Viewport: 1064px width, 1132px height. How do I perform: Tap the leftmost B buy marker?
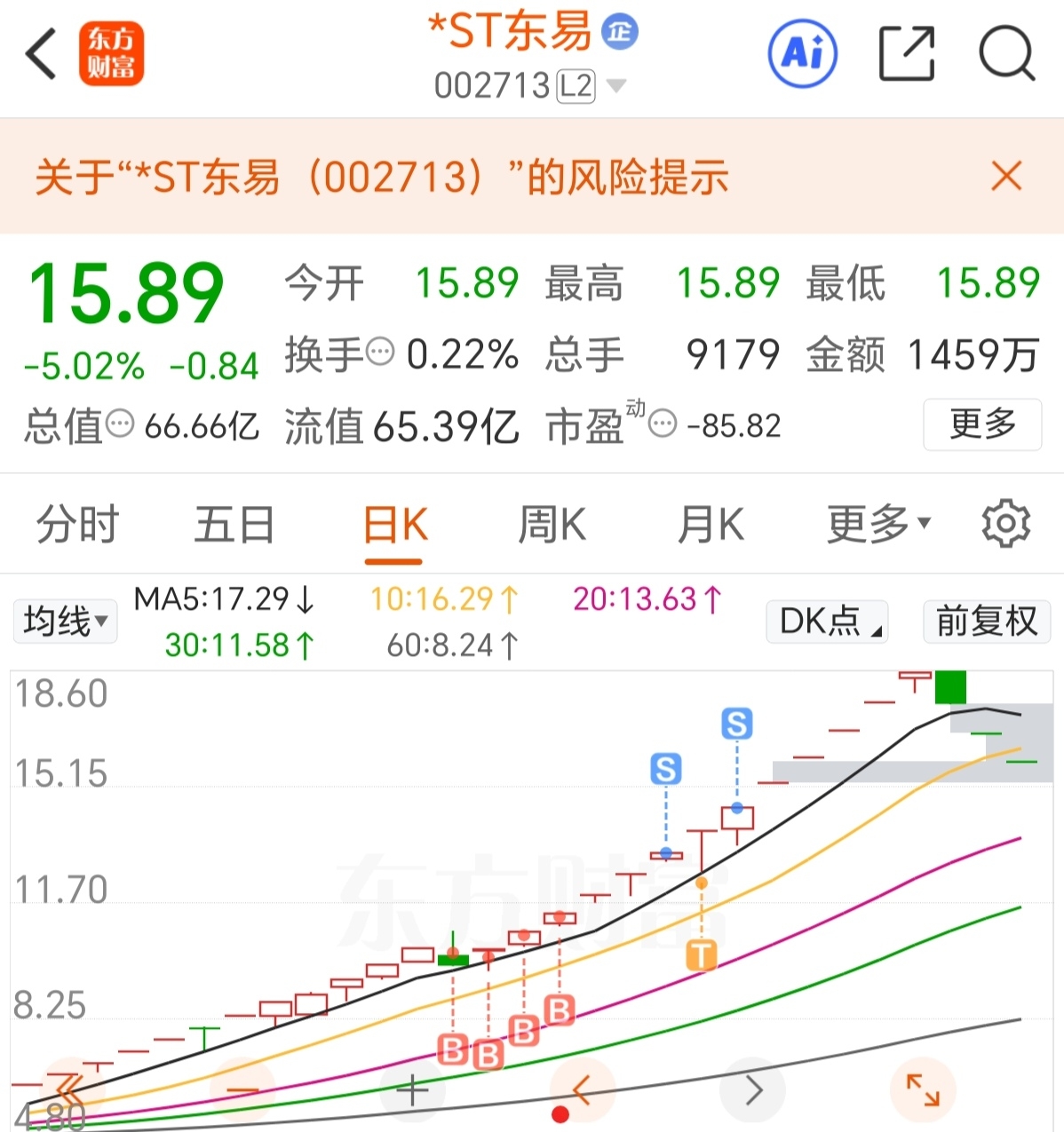pyautogui.click(x=453, y=1049)
